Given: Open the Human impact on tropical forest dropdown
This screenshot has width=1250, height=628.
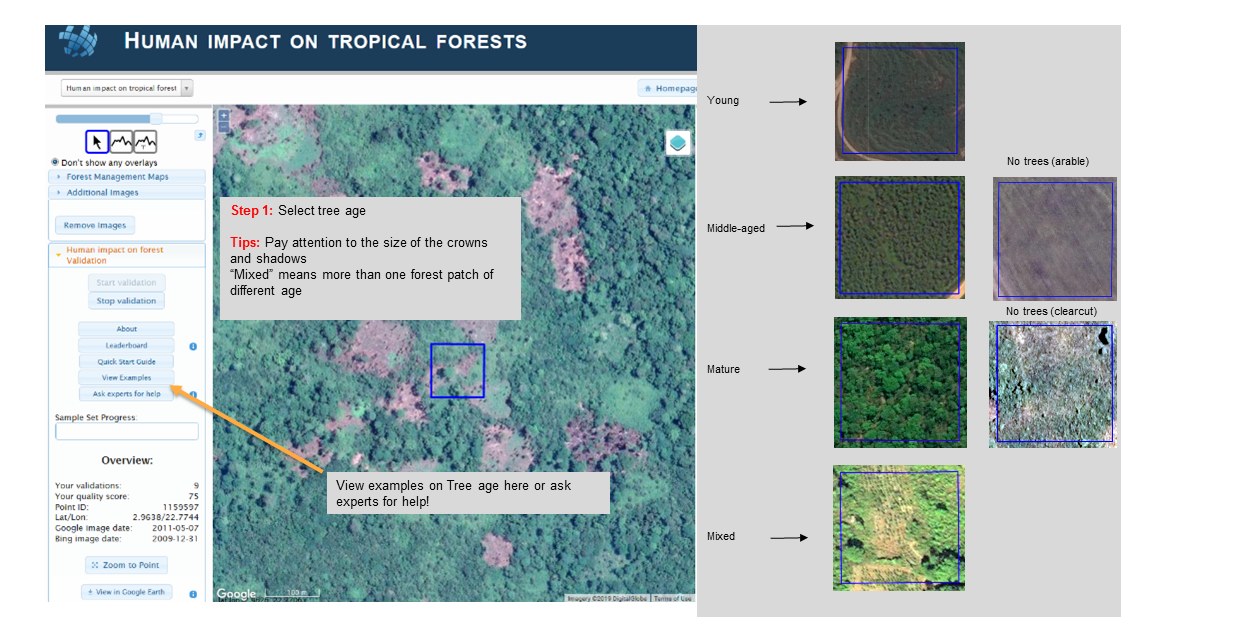Looking at the screenshot, I should point(127,88).
